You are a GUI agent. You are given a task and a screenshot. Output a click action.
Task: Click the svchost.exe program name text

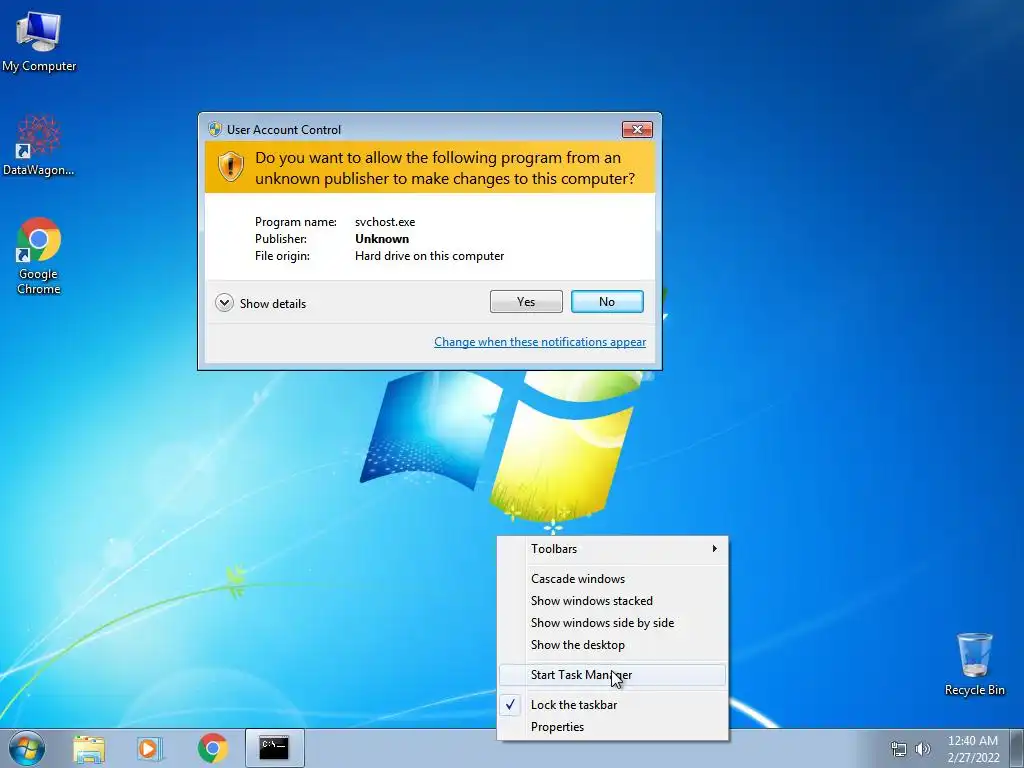coord(385,222)
